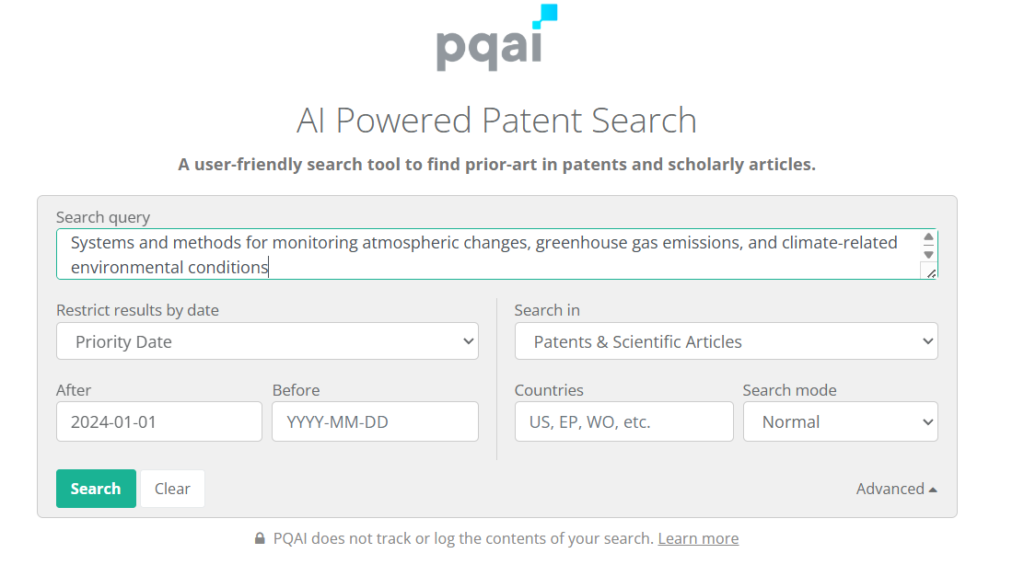The height and width of the screenshot is (588, 1024).
Task: Open the Search mode dropdown
Action: pos(840,421)
